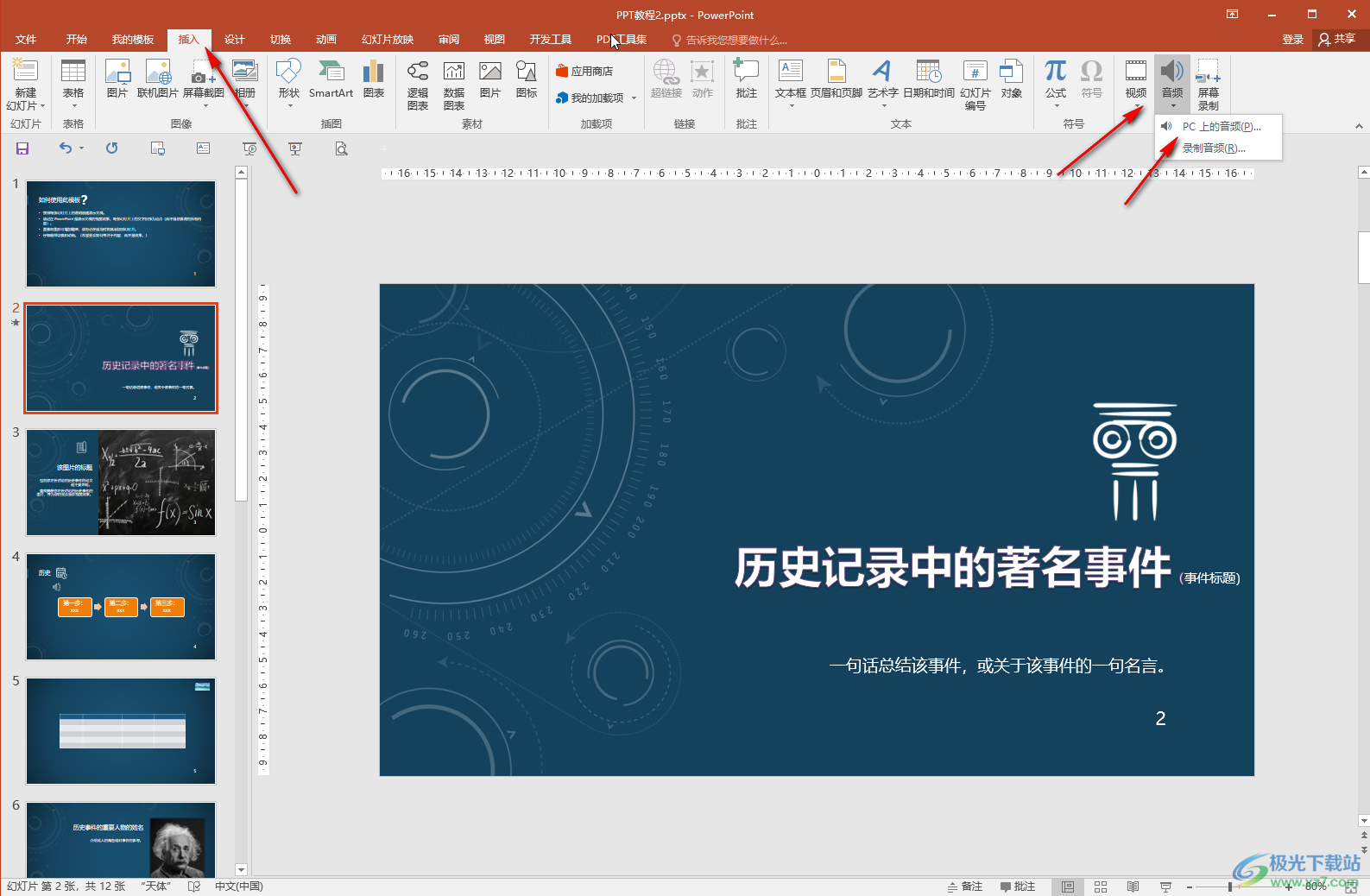
Task: Click the Redo/Repeat icon in quick access toolbar
Action: [x=111, y=148]
